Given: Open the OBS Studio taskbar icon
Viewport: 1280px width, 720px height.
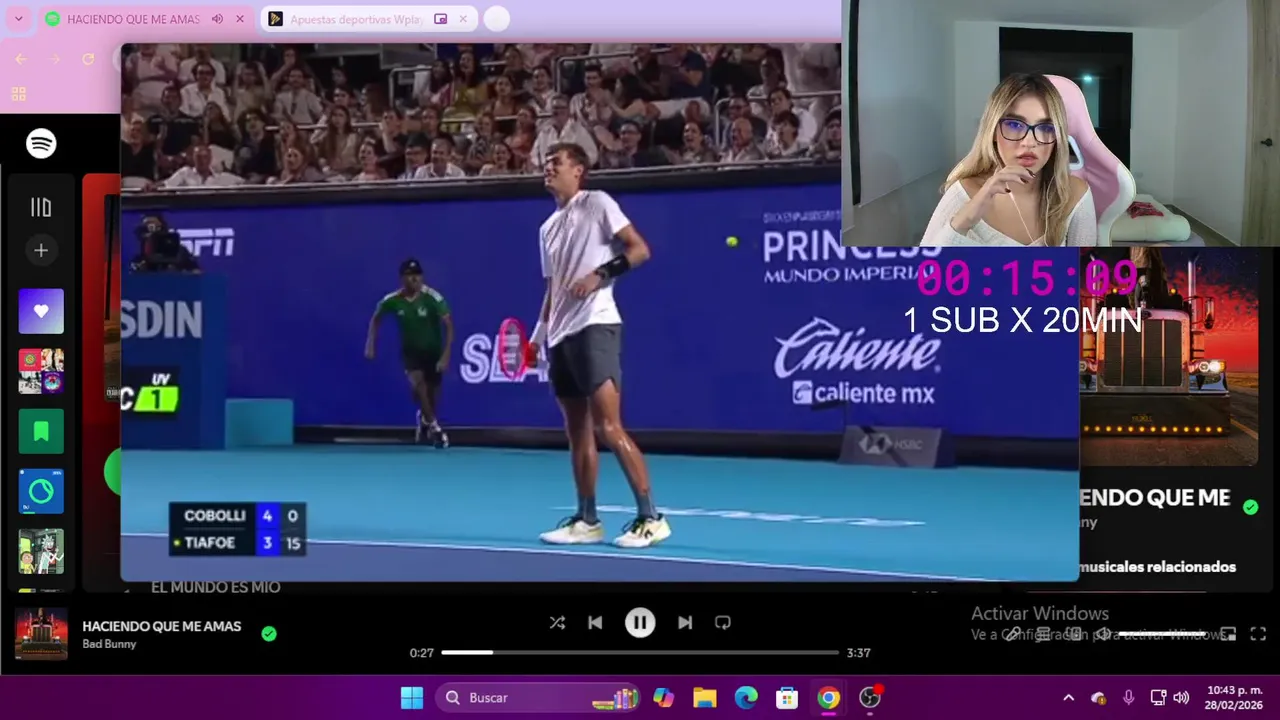Looking at the screenshot, I should pos(870,698).
